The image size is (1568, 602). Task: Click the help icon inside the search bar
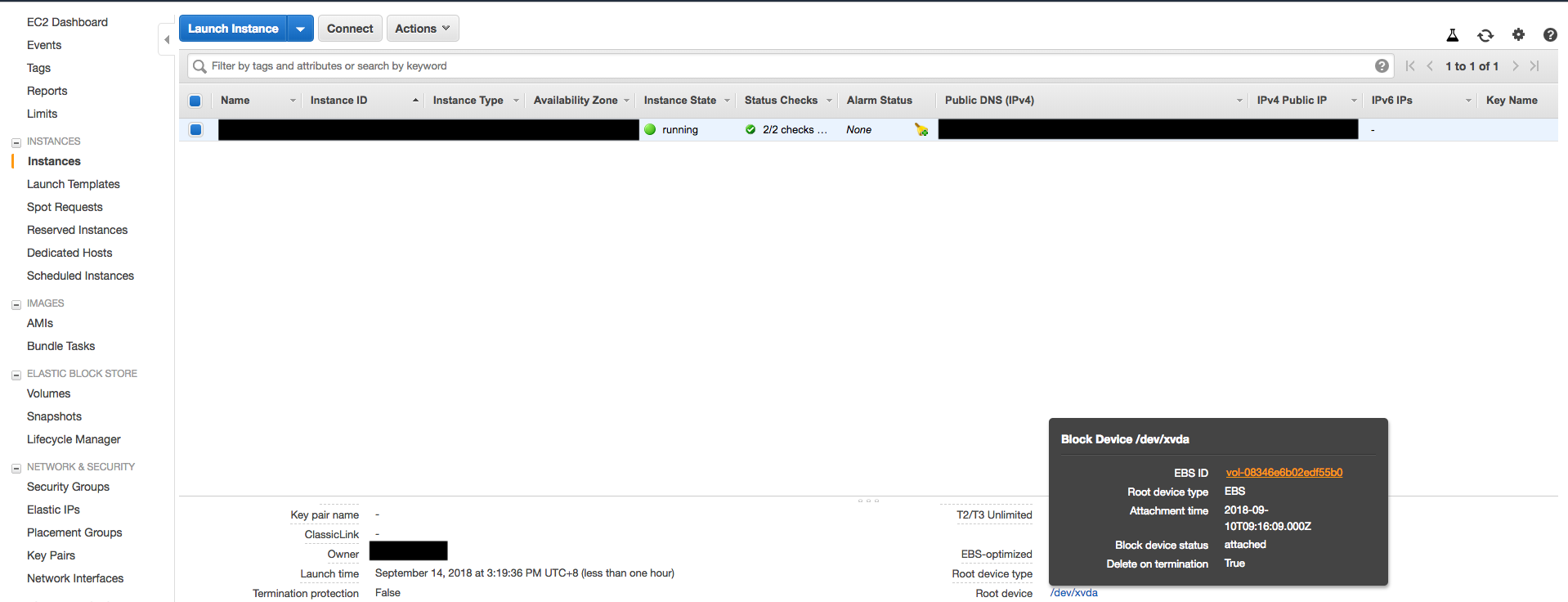(x=1382, y=66)
